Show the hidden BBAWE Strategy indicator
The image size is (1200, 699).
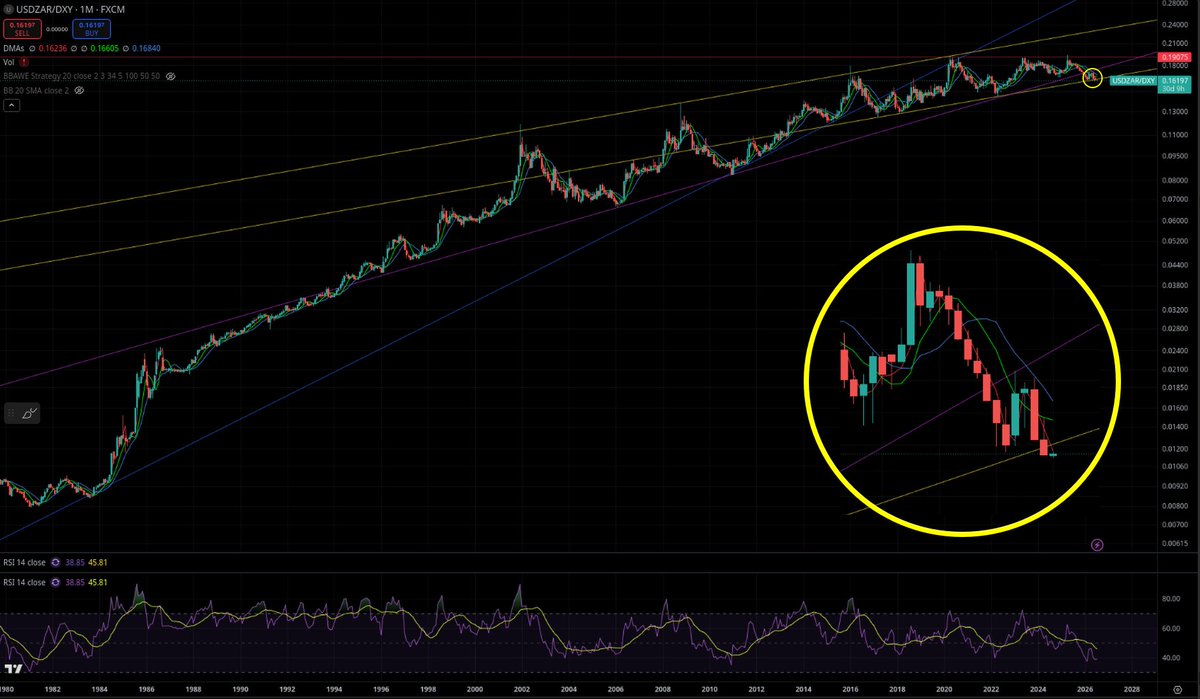tap(171, 76)
